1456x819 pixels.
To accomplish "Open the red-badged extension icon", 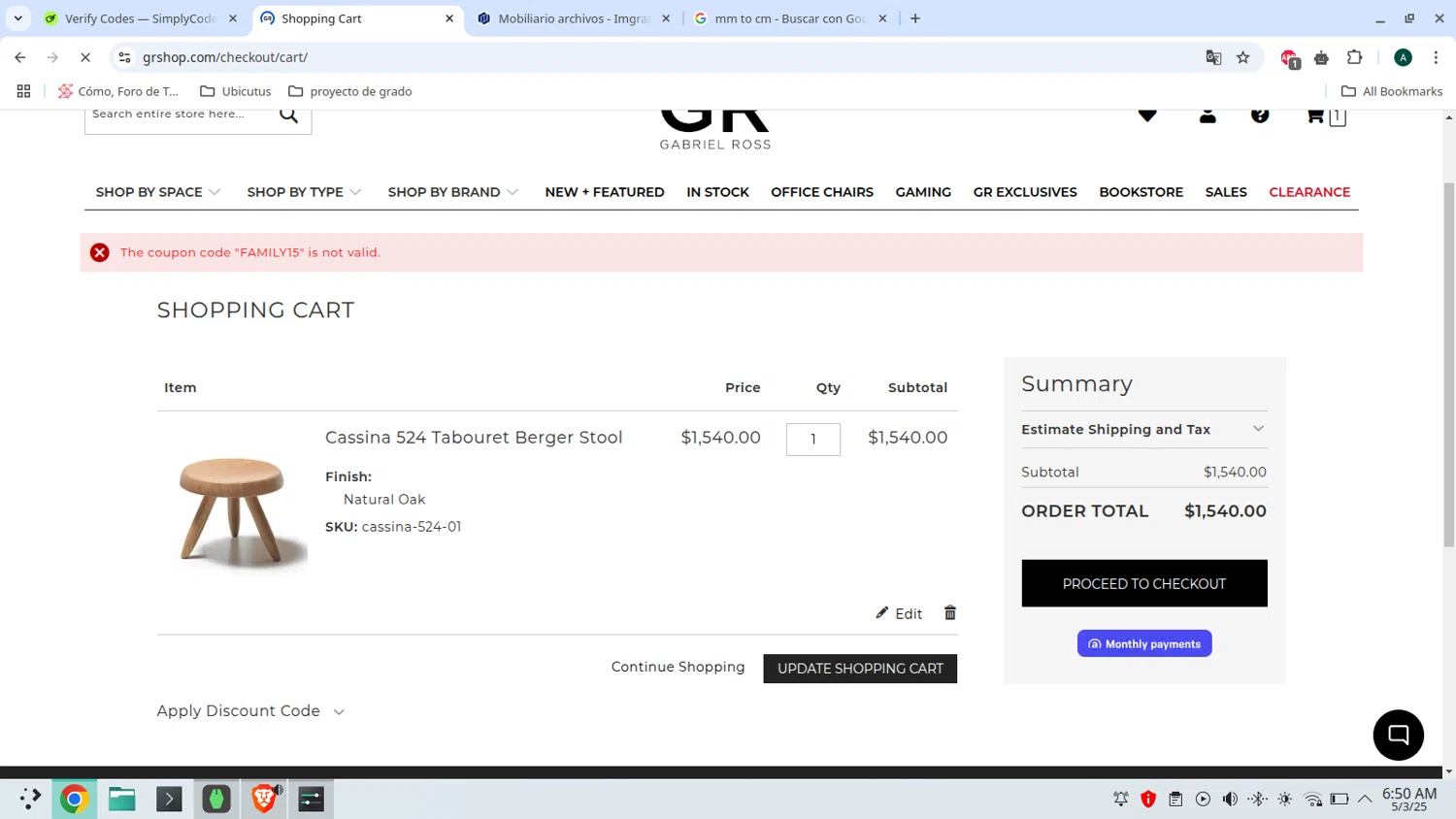I will [x=1289, y=58].
